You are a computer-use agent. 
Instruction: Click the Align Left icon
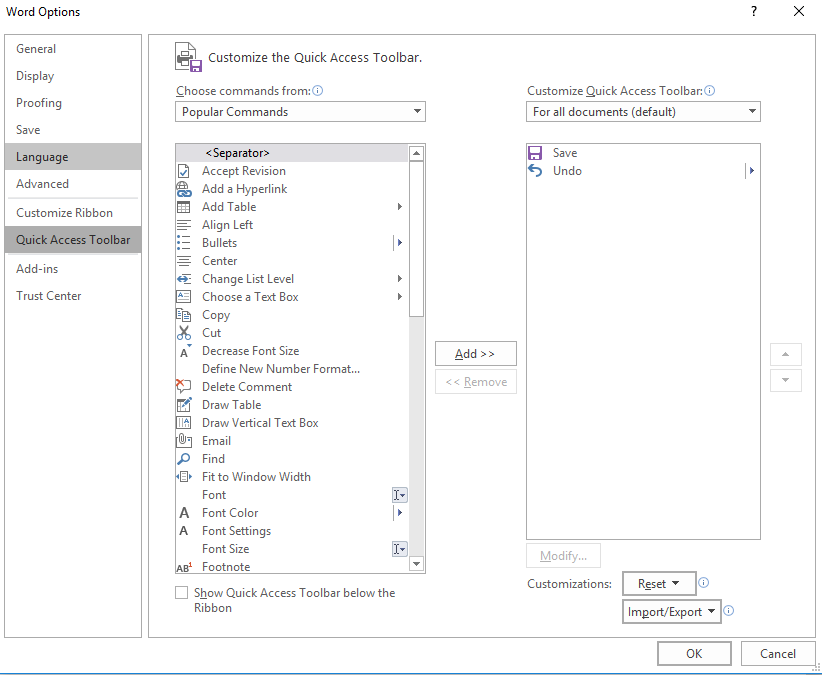coord(183,225)
